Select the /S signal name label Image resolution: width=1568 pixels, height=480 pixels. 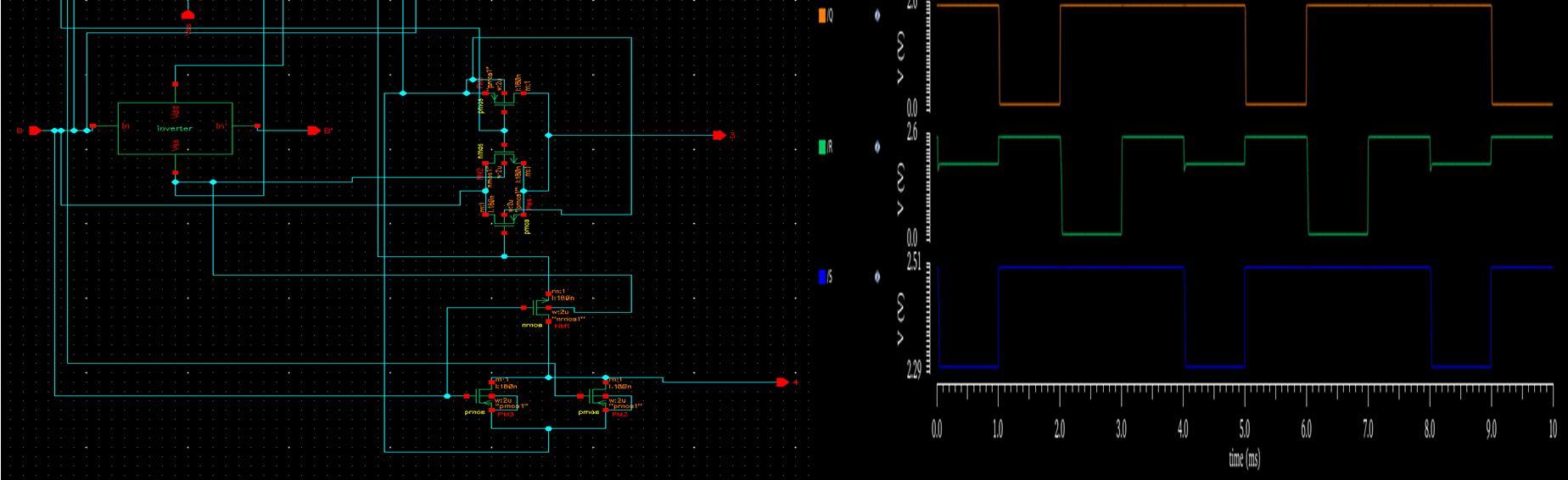coord(830,276)
